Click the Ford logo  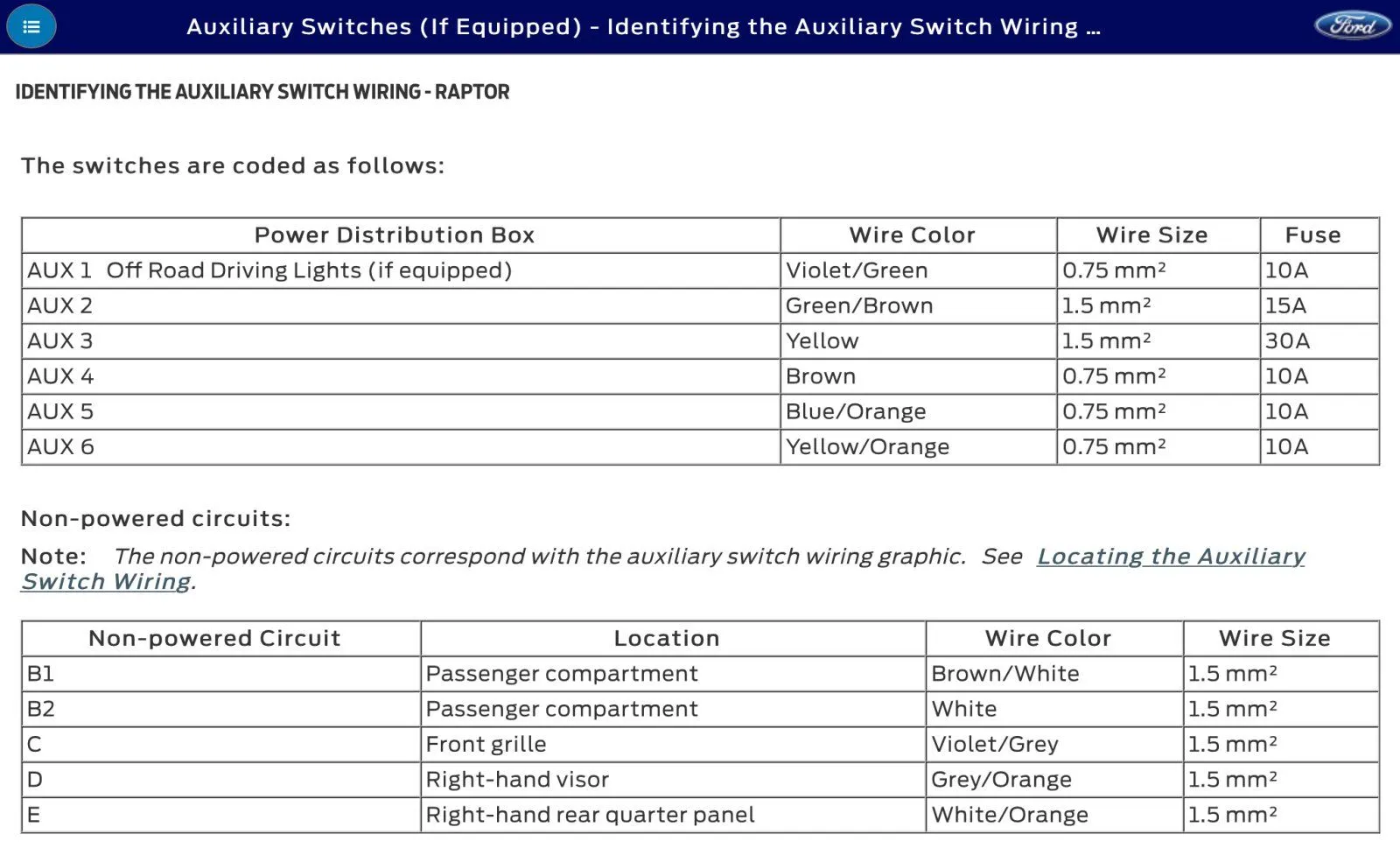(x=1353, y=25)
